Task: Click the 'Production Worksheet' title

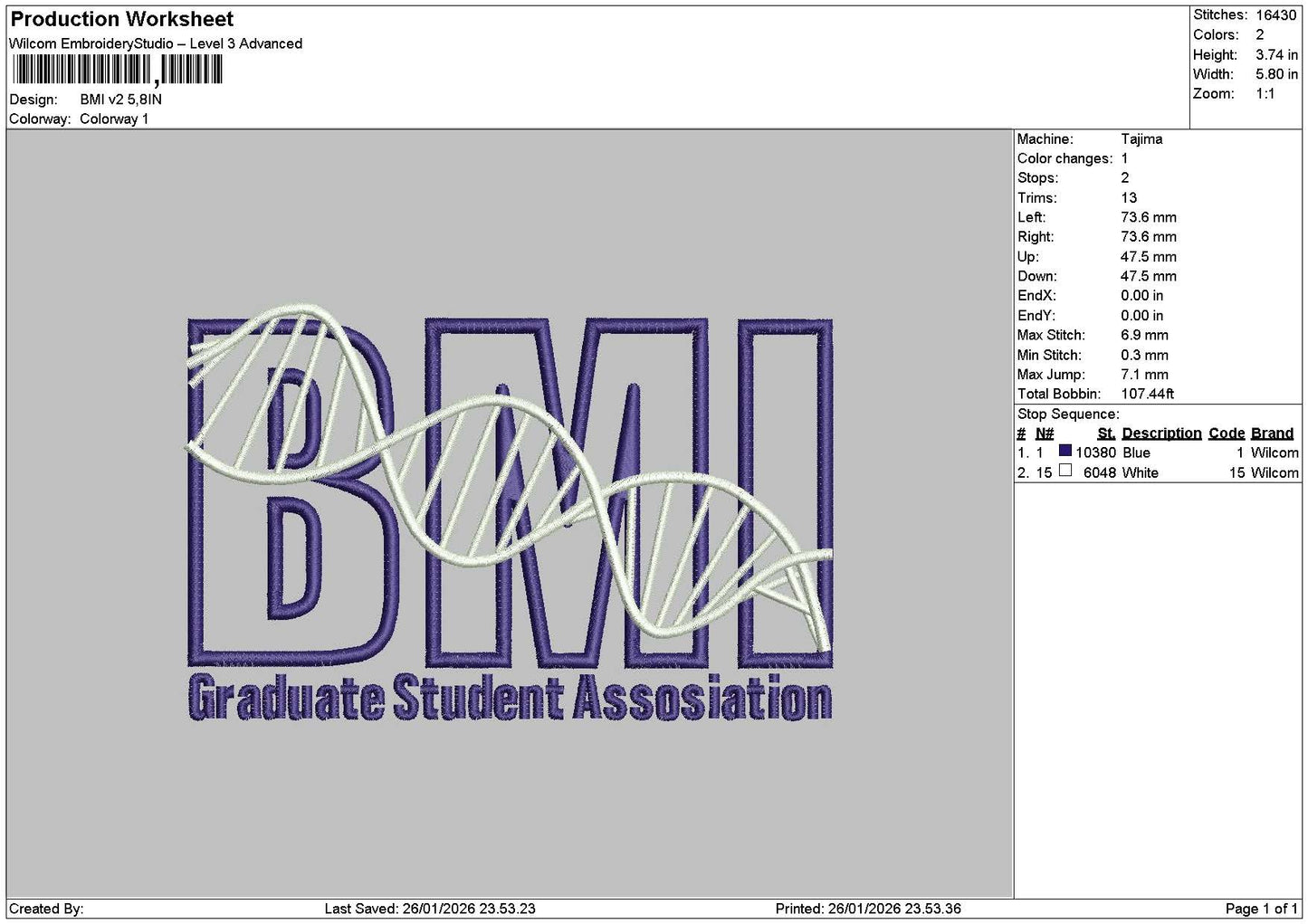Action: (122, 19)
